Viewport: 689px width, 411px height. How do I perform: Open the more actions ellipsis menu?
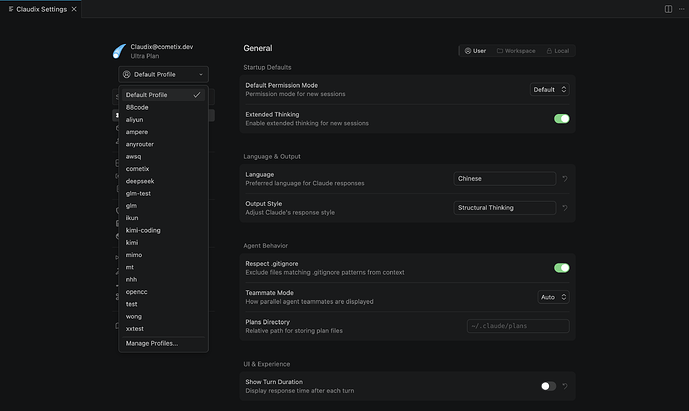[682, 9]
